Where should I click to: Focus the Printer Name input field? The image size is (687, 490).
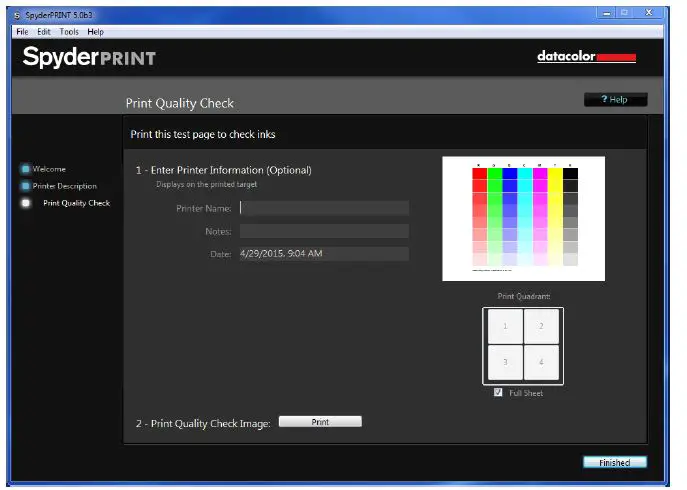click(324, 208)
